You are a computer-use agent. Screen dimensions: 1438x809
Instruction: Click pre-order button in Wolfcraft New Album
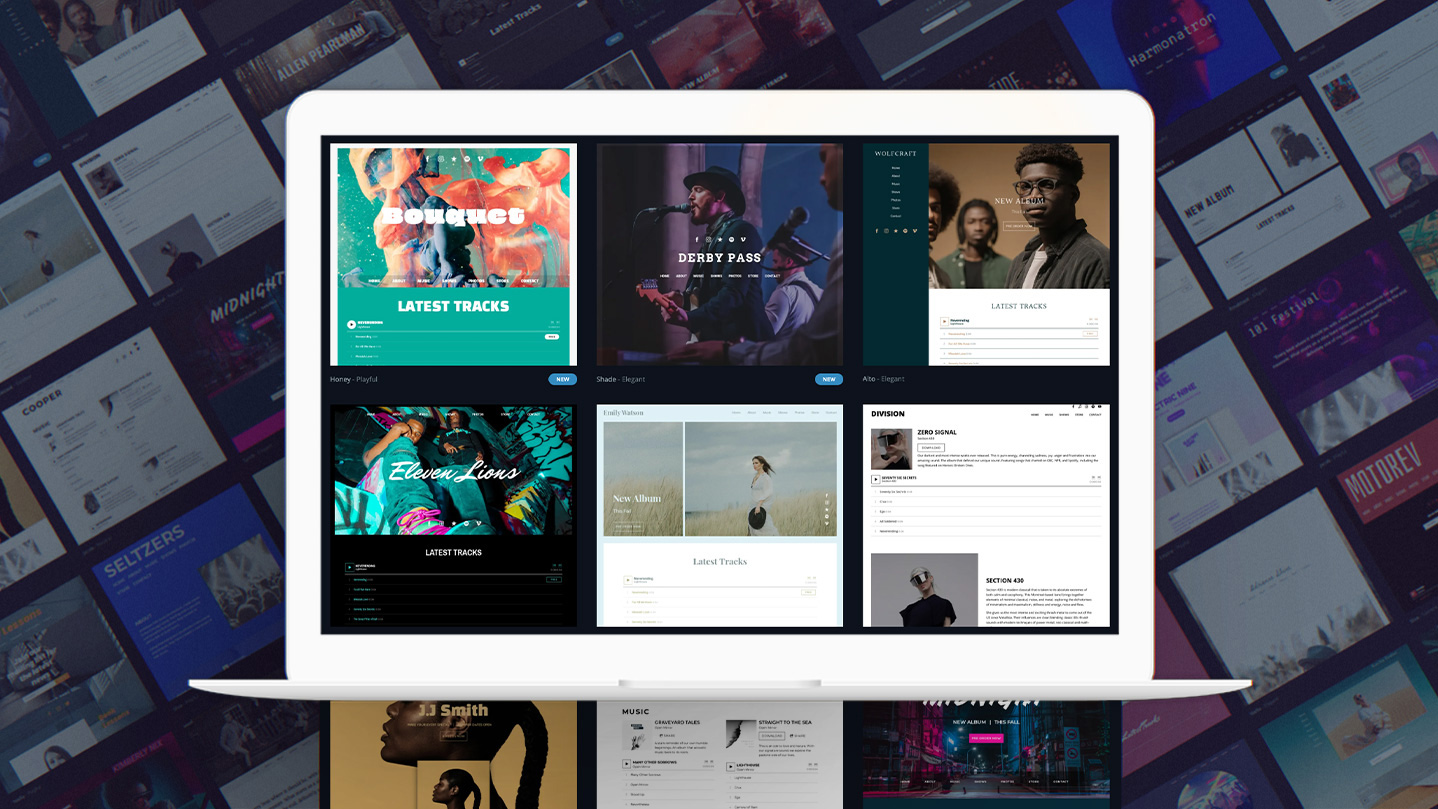(x=1019, y=226)
